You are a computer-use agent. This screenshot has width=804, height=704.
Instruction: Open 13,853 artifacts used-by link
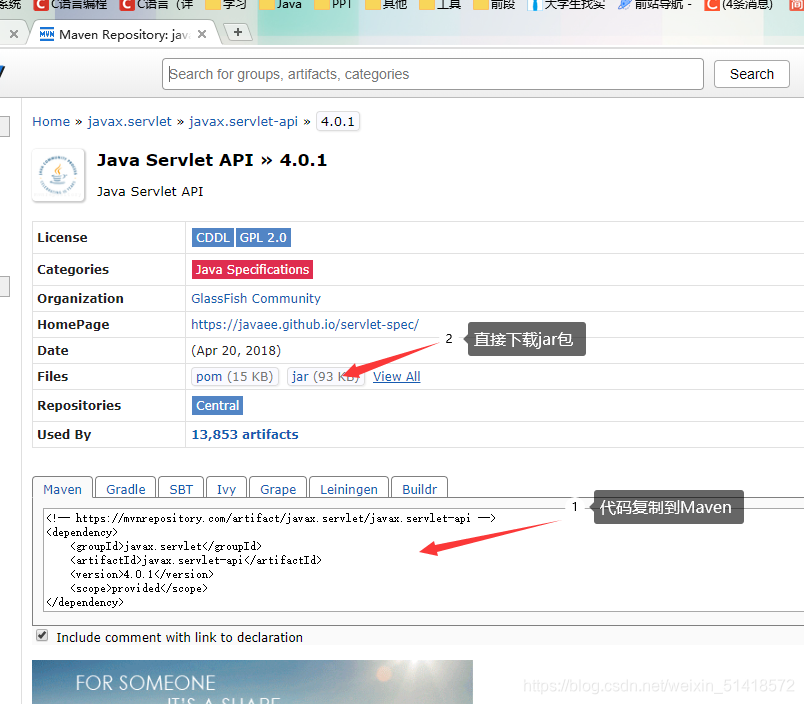(245, 434)
